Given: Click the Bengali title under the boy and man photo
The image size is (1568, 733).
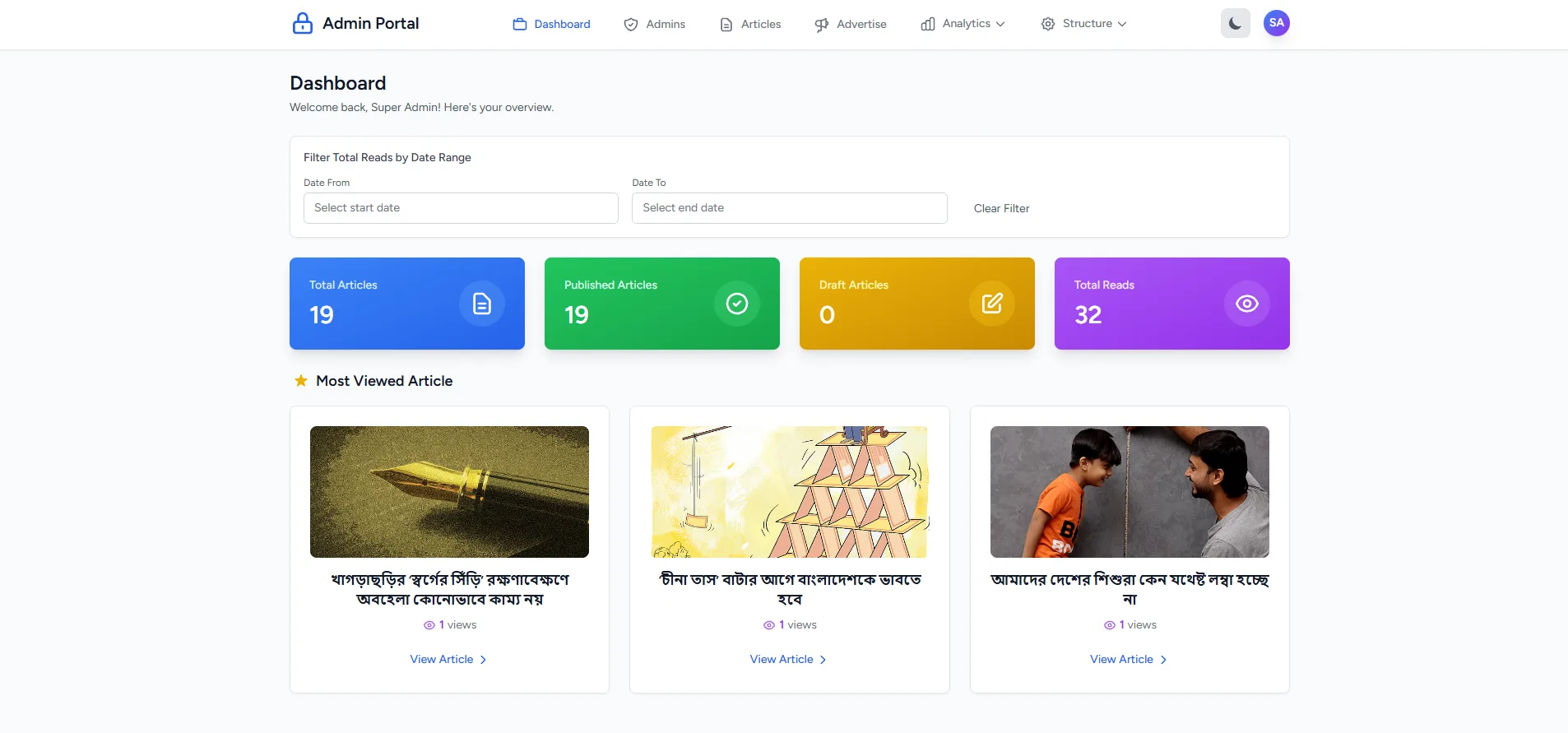Looking at the screenshot, I should point(1130,589).
